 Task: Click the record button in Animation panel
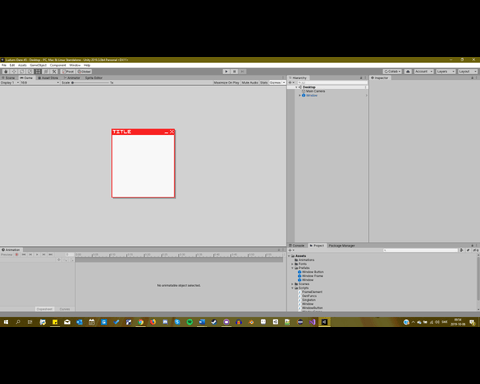(17, 255)
